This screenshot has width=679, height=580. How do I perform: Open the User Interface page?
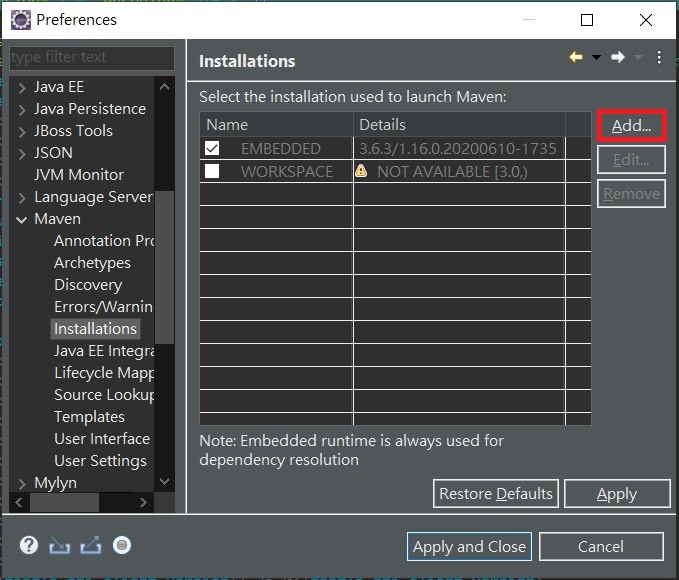(102, 439)
